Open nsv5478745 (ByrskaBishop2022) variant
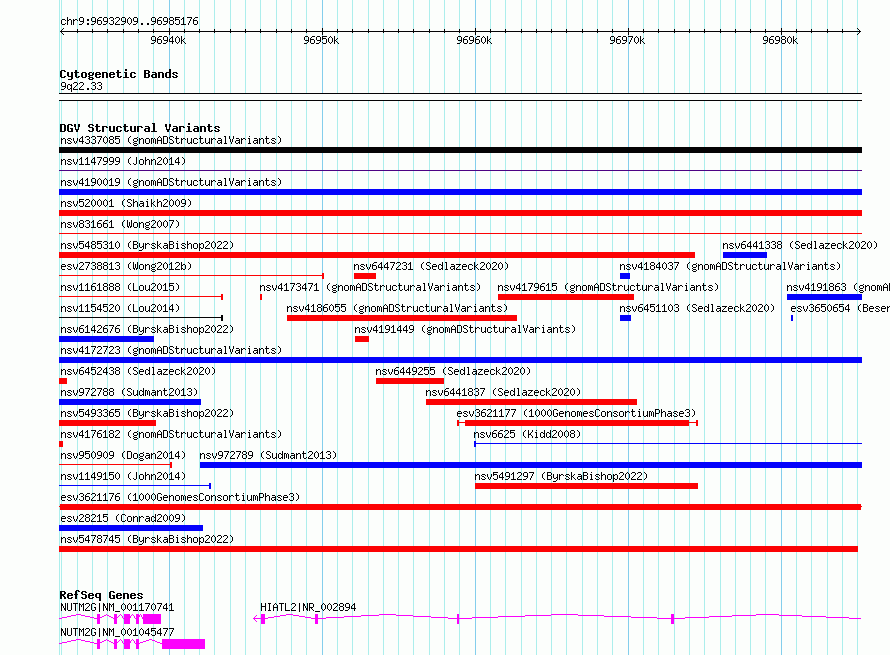 [147, 539]
